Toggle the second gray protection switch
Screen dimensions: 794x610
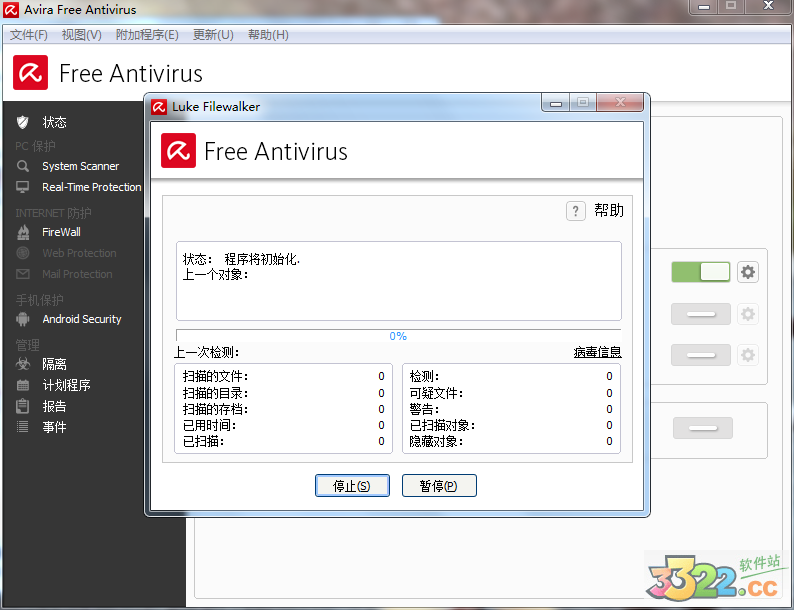701,314
